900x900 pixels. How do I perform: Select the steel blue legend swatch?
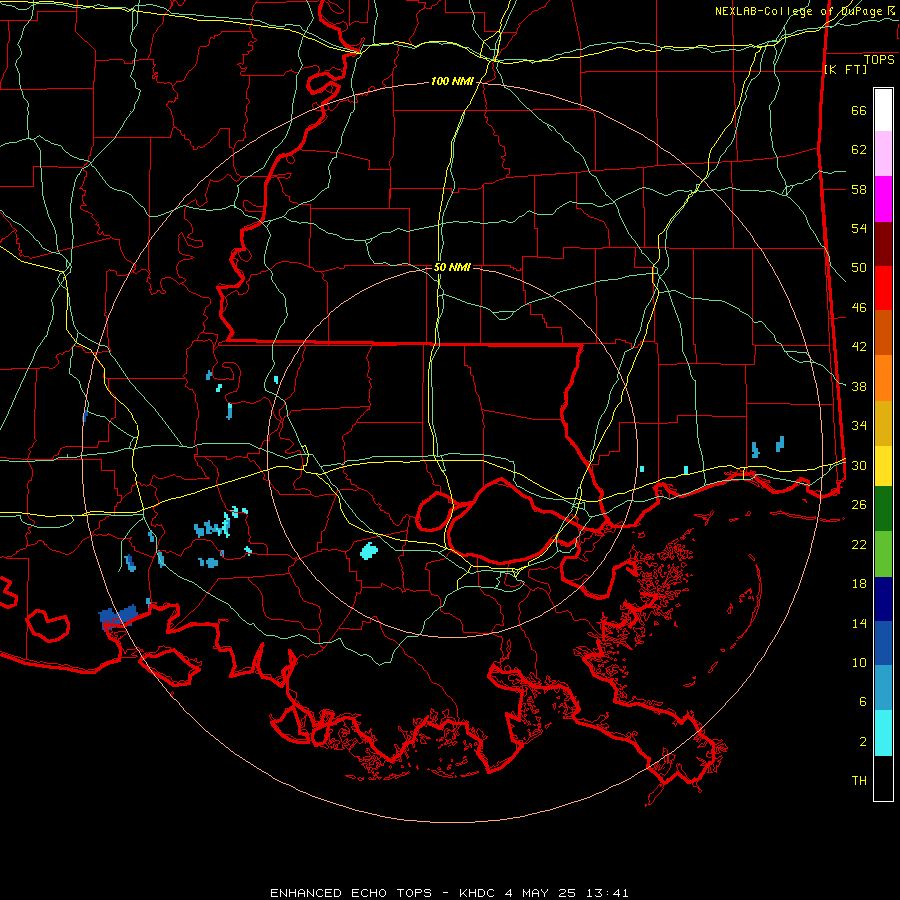(883, 688)
